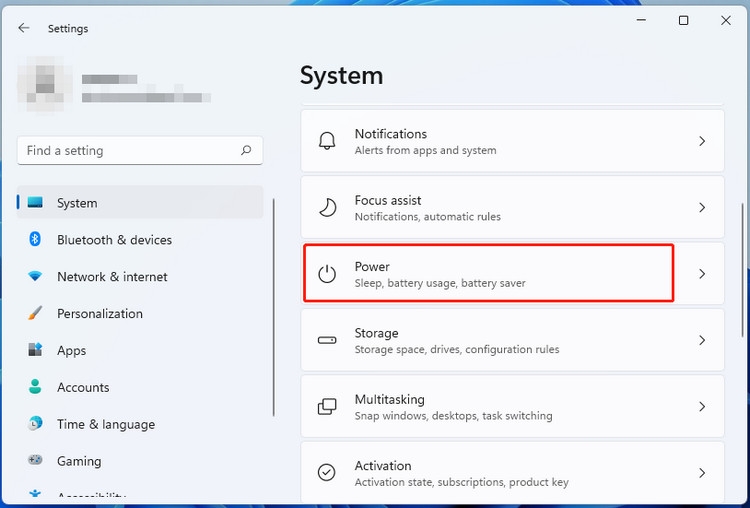Image resolution: width=750 pixels, height=508 pixels.
Task: Click the Personalization paintbrush icon
Action: (x=35, y=313)
